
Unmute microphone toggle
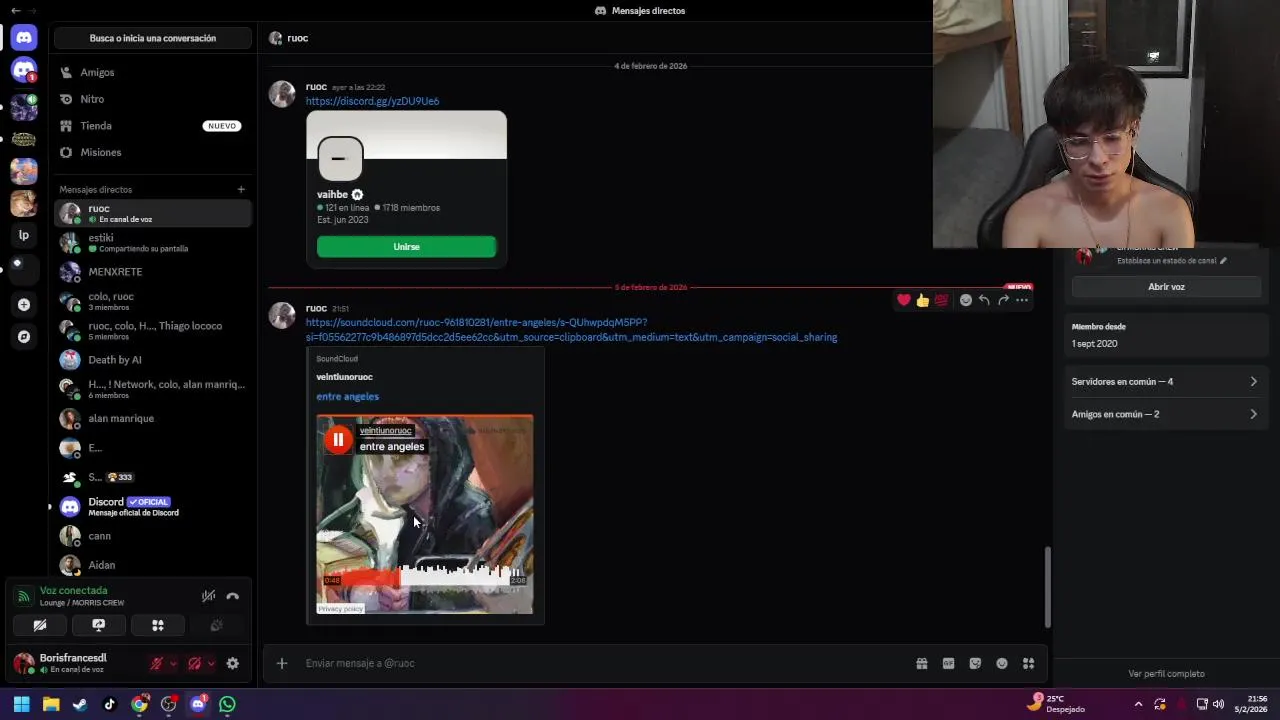tap(156, 663)
